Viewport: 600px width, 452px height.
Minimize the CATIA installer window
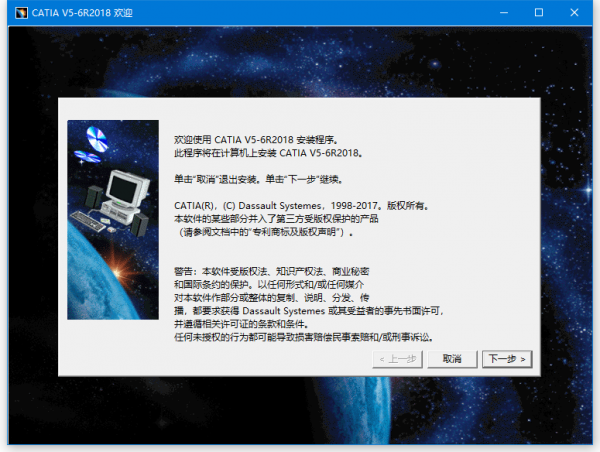(504, 13)
